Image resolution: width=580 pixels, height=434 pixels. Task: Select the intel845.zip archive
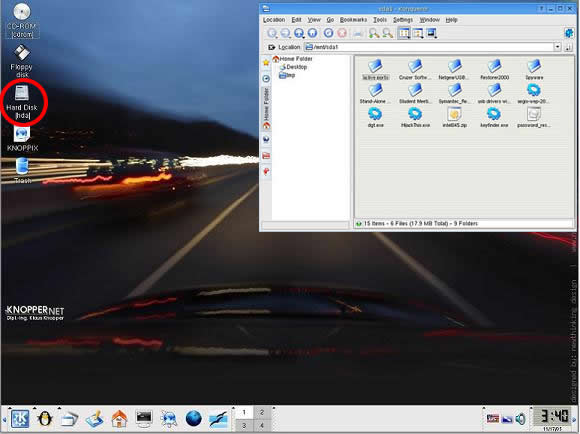pyautogui.click(x=454, y=117)
